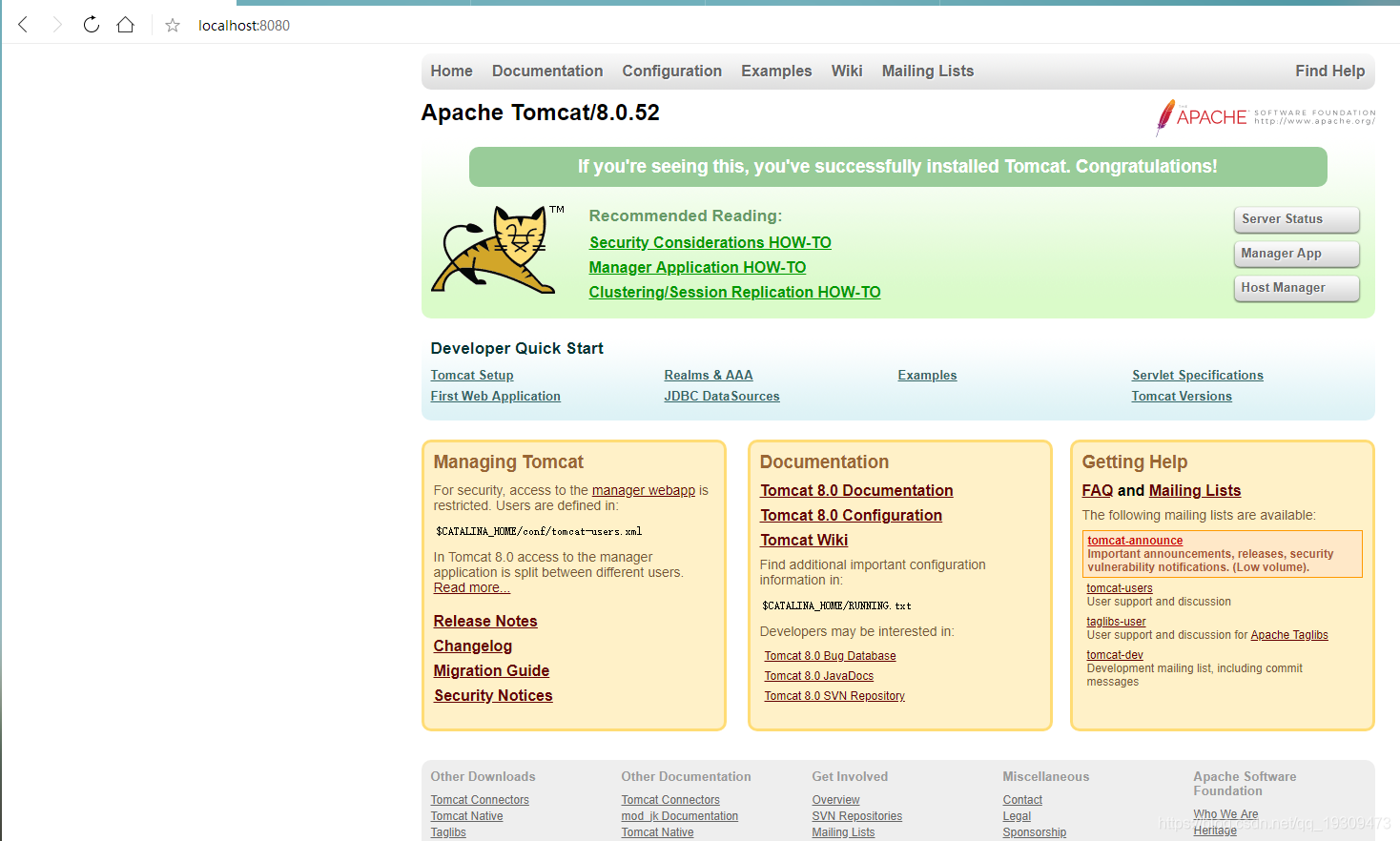Image resolution: width=1400 pixels, height=841 pixels.
Task: Open Tomcat 8.0 Configuration link
Action: click(x=851, y=516)
